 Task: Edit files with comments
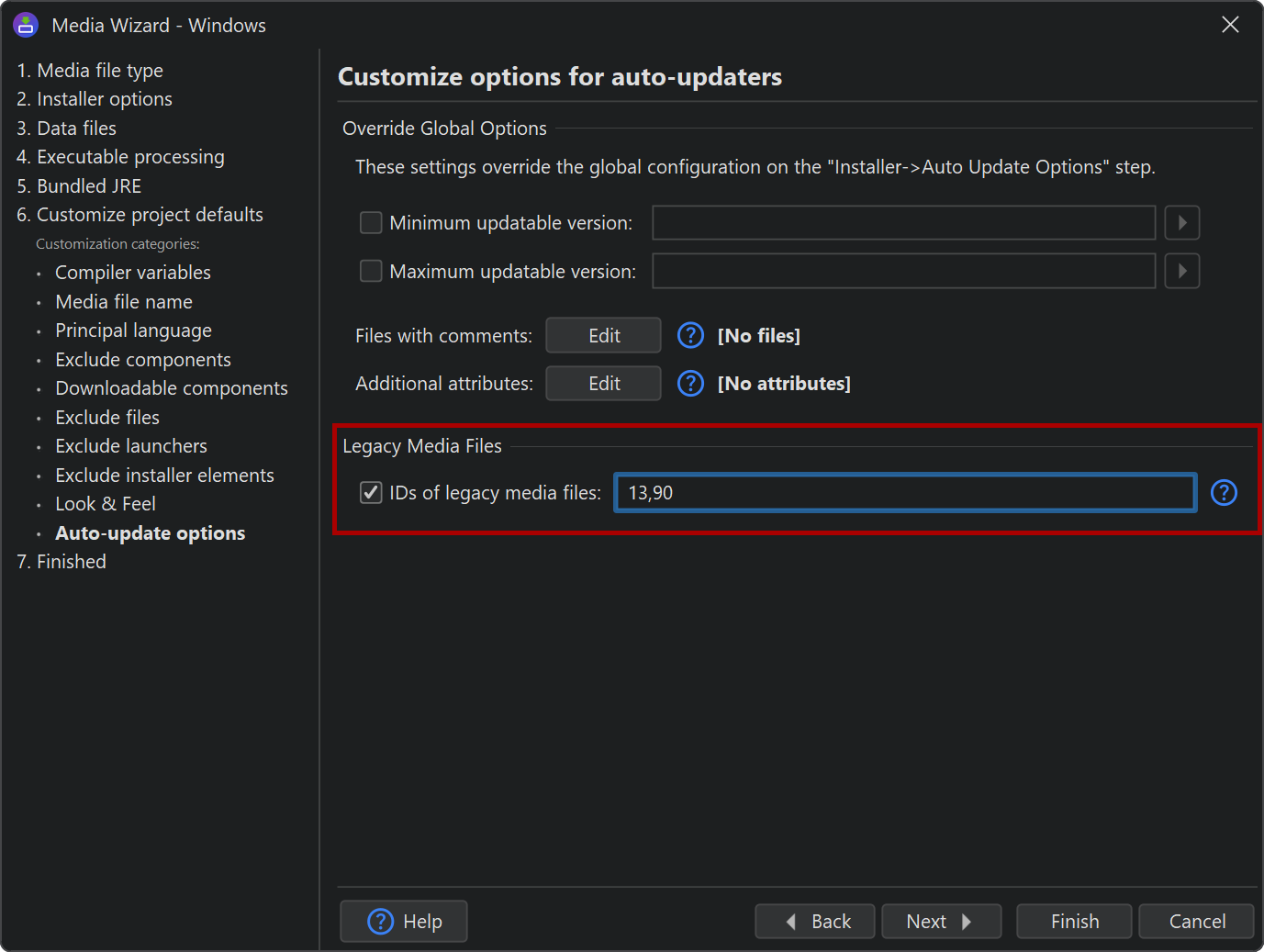603,336
